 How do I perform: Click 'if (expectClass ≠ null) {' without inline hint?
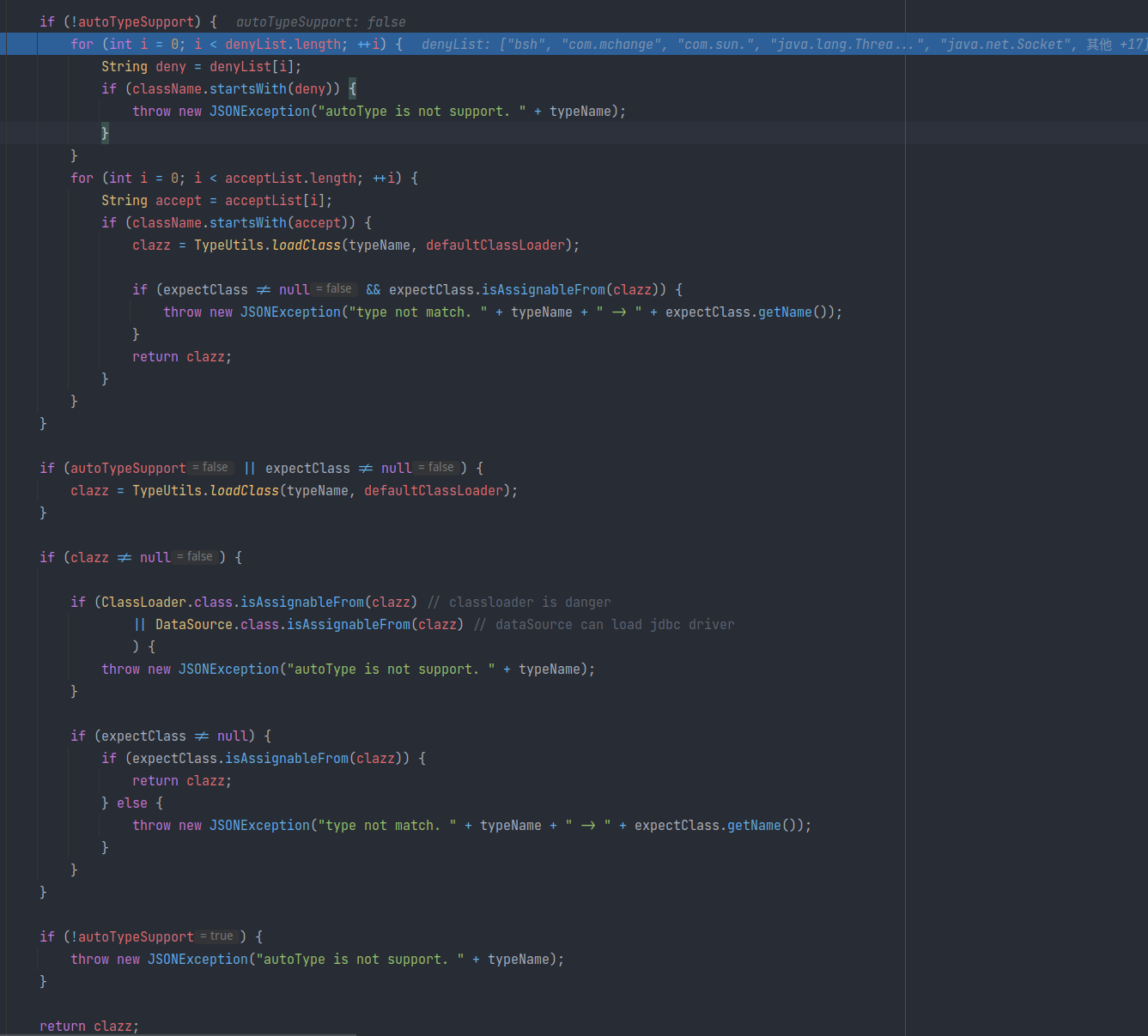(171, 736)
